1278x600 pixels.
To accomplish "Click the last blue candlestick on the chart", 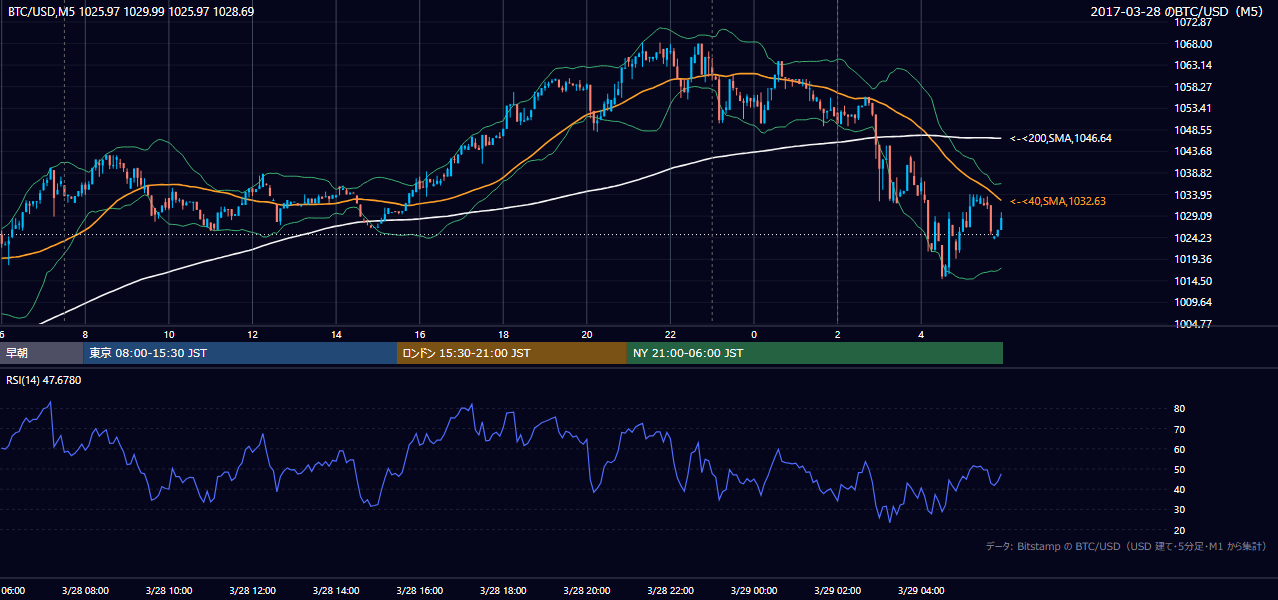I will 1001,222.
